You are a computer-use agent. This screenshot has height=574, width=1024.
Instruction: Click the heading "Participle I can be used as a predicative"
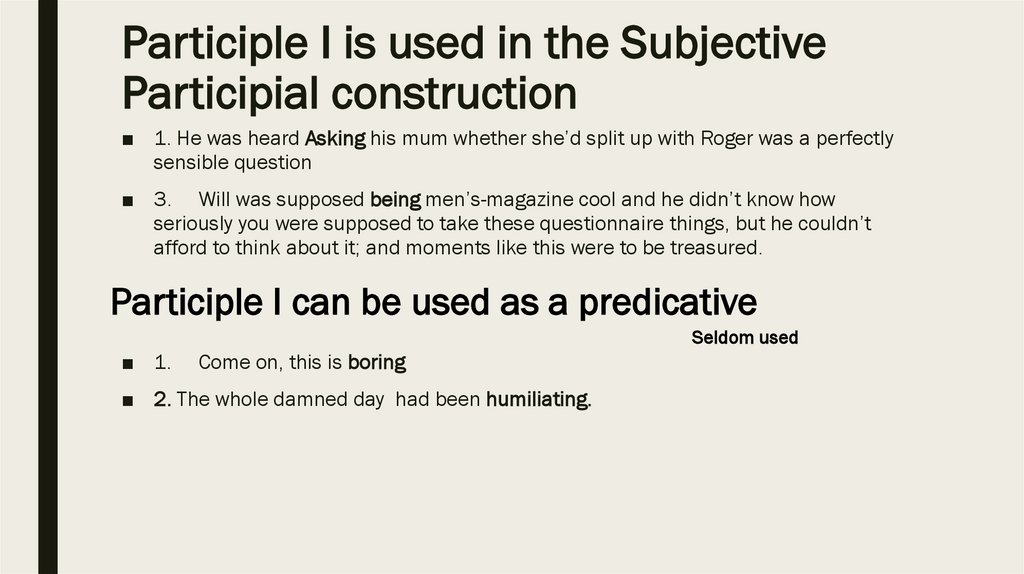pos(433,301)
